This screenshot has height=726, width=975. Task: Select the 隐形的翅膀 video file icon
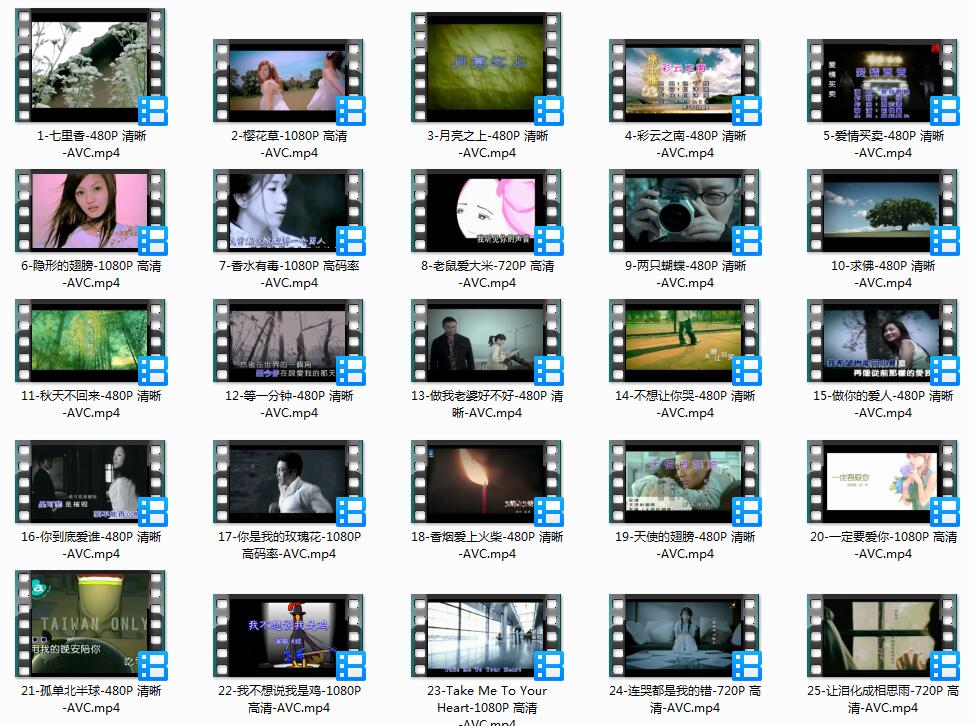pos(91,211)
